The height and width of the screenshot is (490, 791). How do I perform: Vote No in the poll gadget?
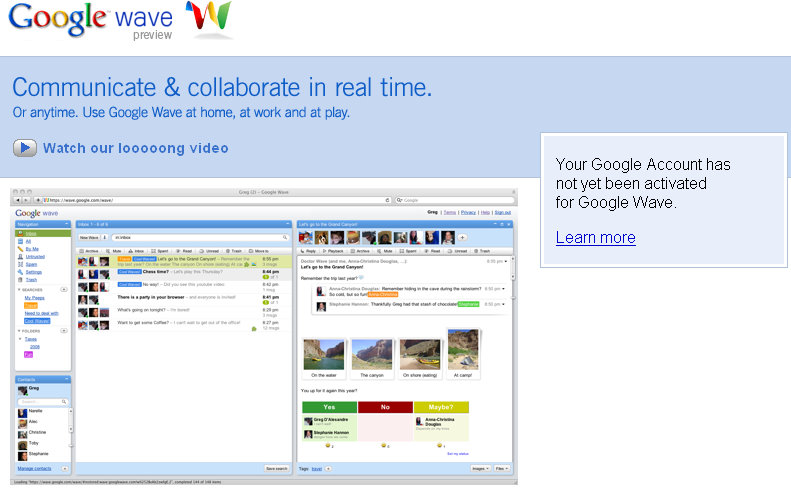[385, 407]
